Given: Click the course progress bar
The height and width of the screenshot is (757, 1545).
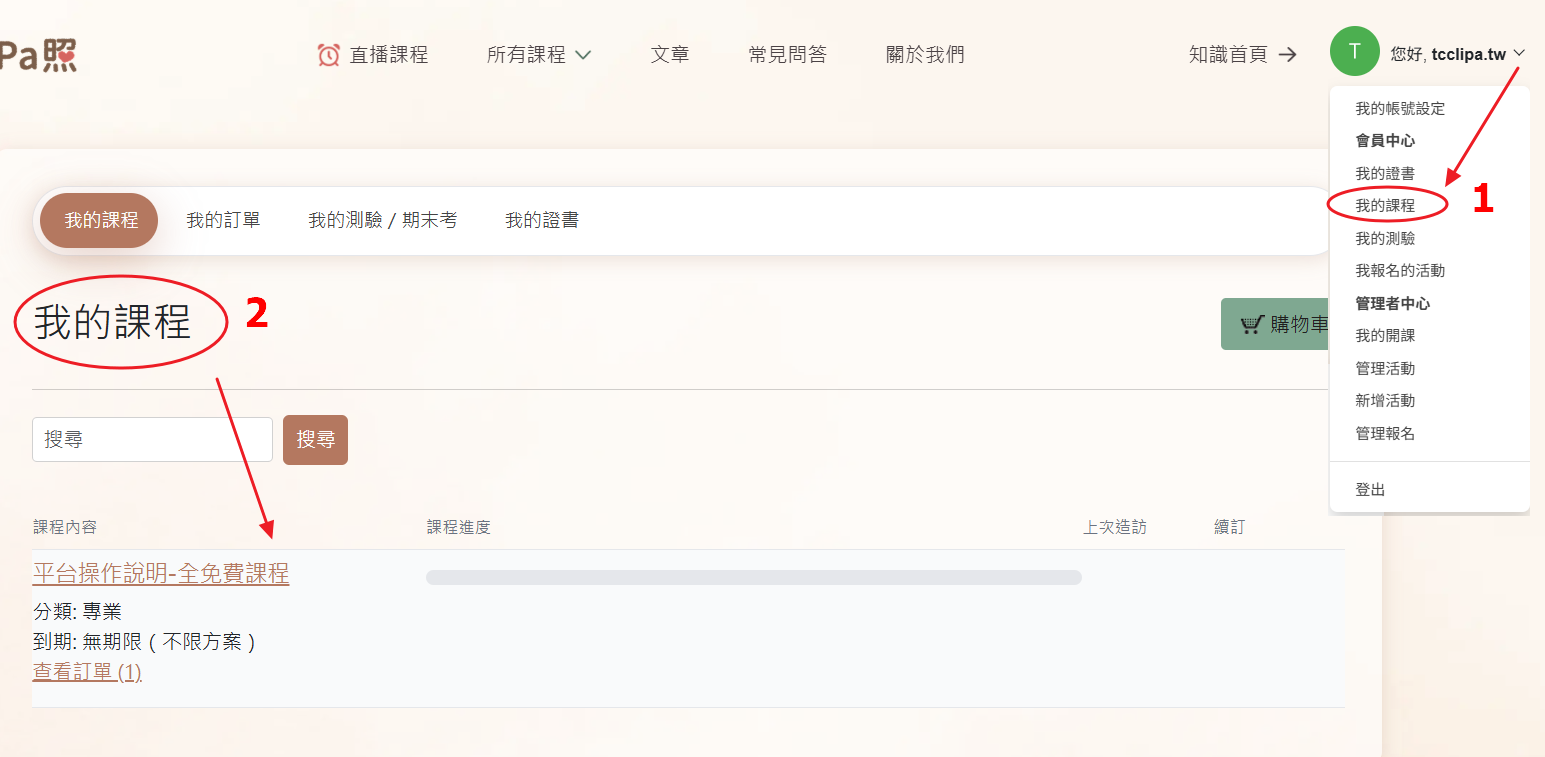Looking at the screenshot, I should [753, 577].
